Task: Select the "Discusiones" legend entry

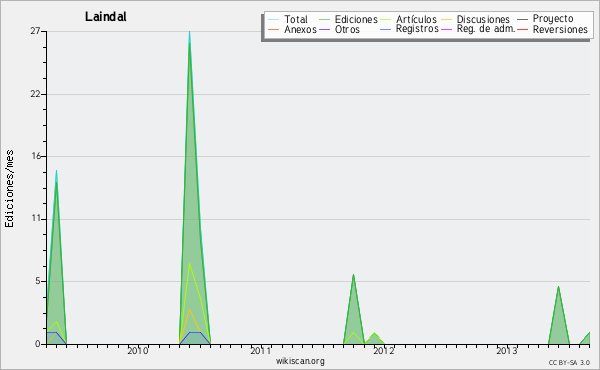Action: click(x=483, y=19)
